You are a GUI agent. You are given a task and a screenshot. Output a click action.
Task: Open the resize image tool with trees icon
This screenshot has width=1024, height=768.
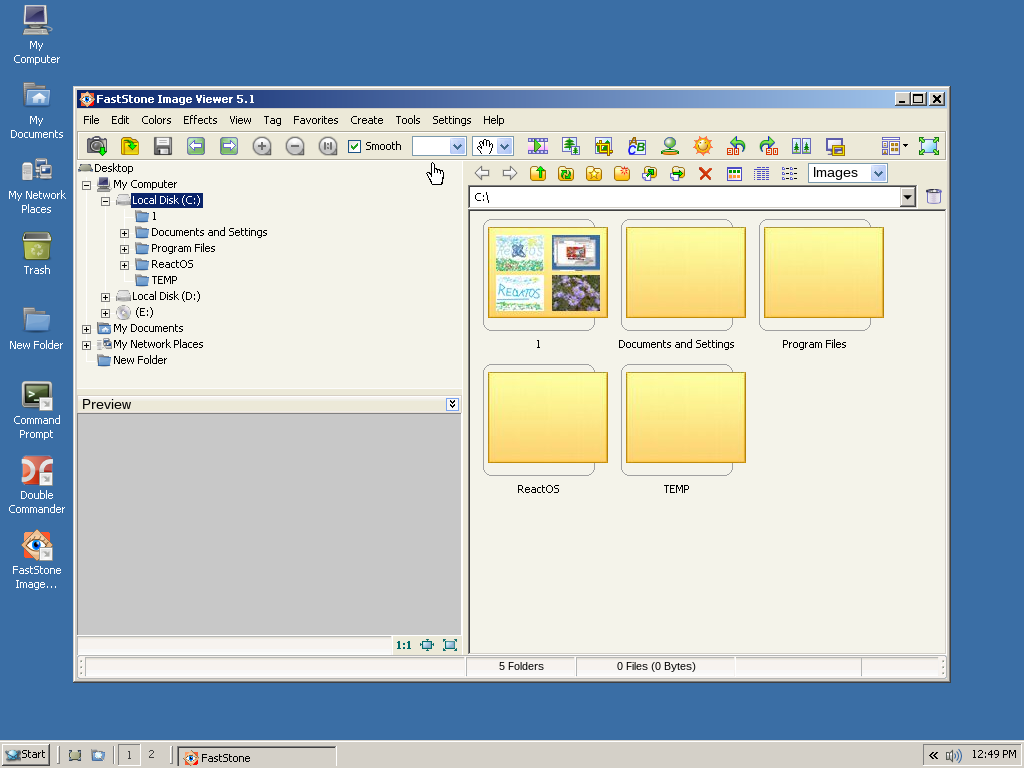point(571,146)
